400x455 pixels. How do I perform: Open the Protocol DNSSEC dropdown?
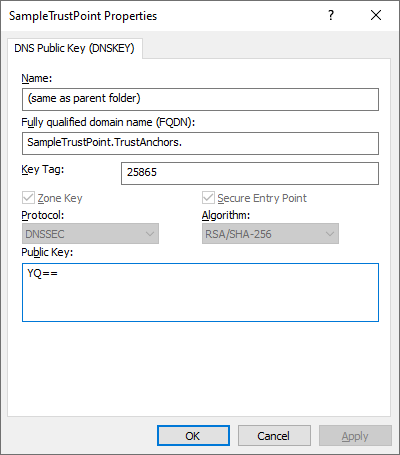(90, 234)
